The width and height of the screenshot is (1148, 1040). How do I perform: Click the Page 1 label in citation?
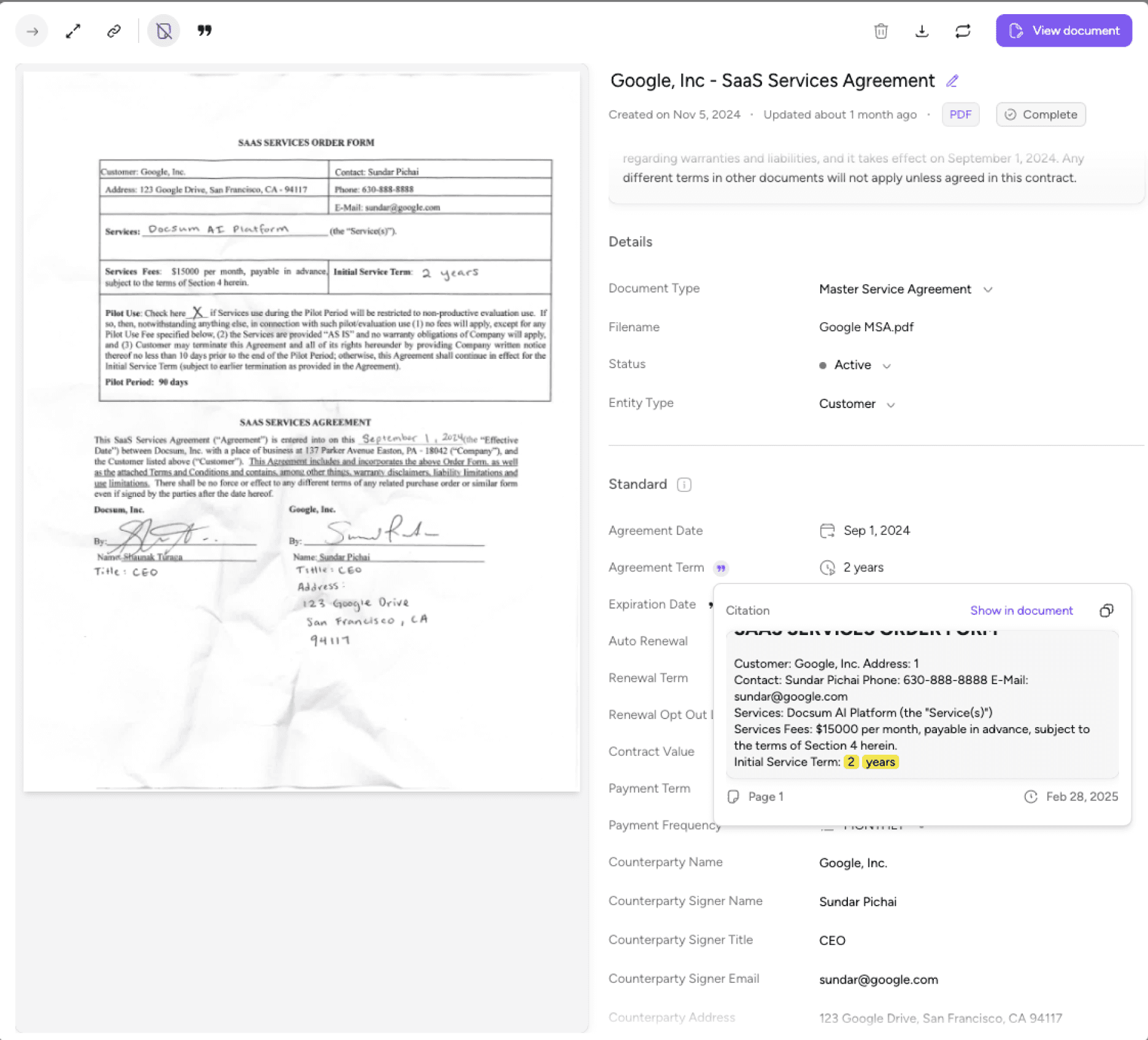(766, 796)
